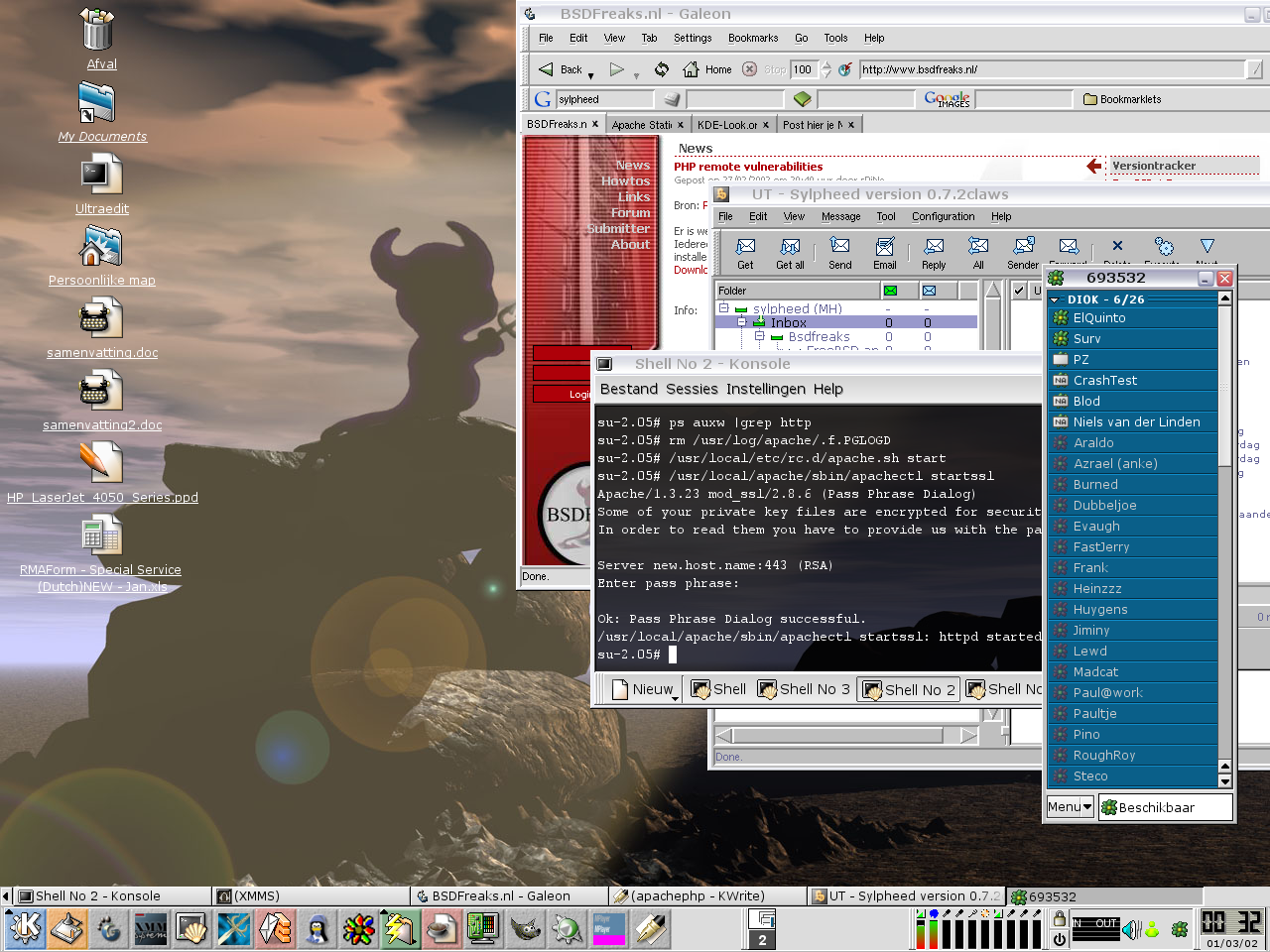Viewport: 1270px width, 952px height.
Task: Click Galeon Stop icon
Action: pyautogui.click(x=750, y=69)
